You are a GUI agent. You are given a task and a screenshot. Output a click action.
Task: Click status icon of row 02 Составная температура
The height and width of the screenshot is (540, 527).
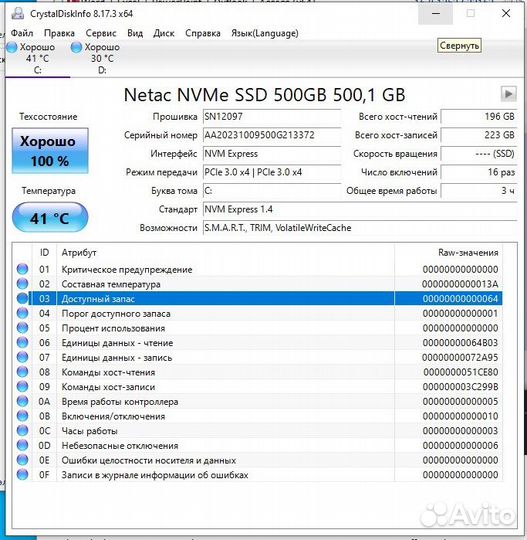click(22, 284)
